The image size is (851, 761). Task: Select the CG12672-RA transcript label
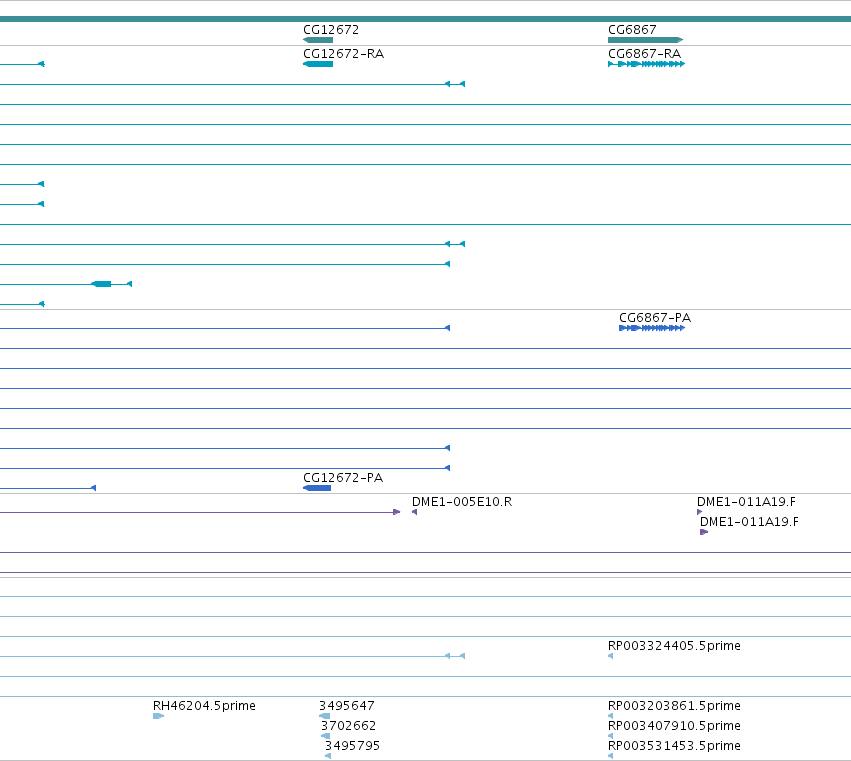(344, 54)
